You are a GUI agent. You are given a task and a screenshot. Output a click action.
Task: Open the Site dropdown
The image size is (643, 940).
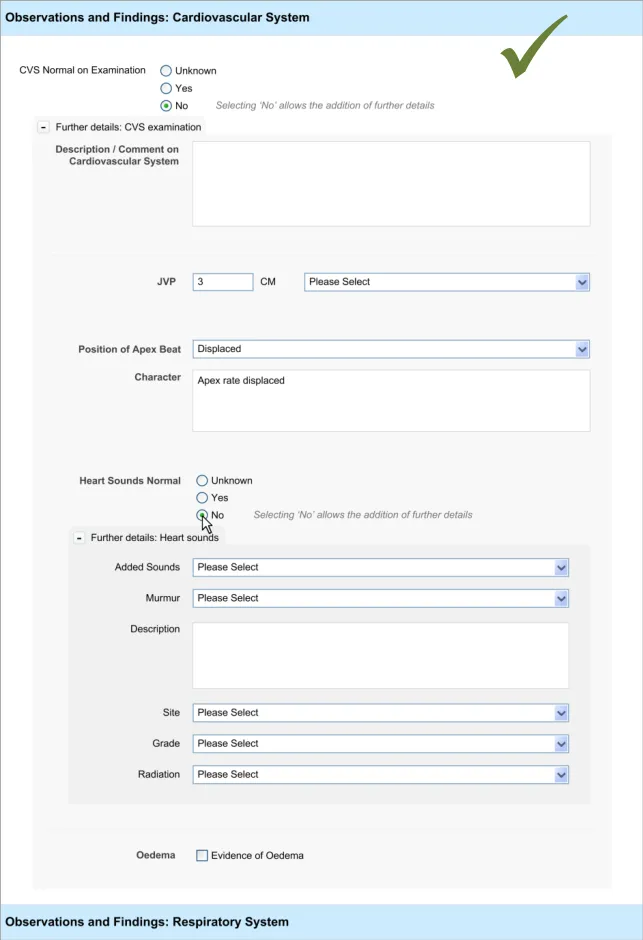(380, 713)
